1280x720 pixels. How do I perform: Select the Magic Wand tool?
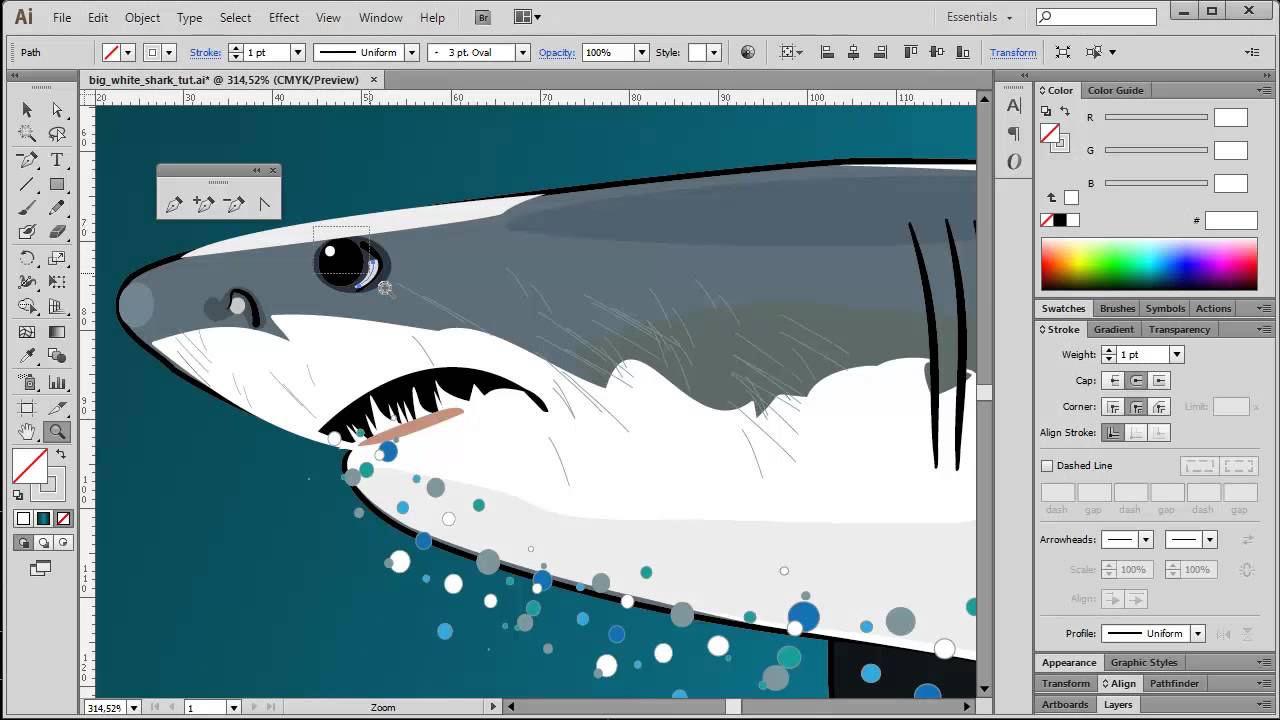(x=27, y=134)
